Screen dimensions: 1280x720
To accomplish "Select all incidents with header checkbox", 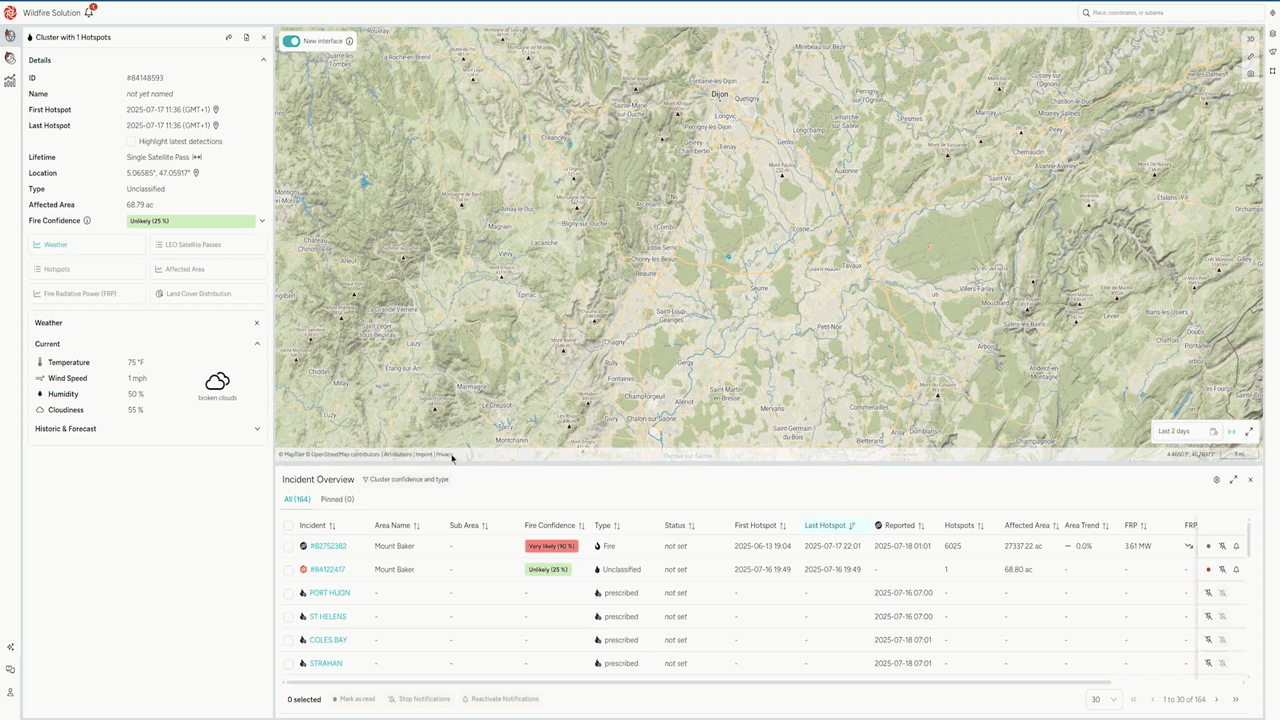I will (x=289, y=525).
